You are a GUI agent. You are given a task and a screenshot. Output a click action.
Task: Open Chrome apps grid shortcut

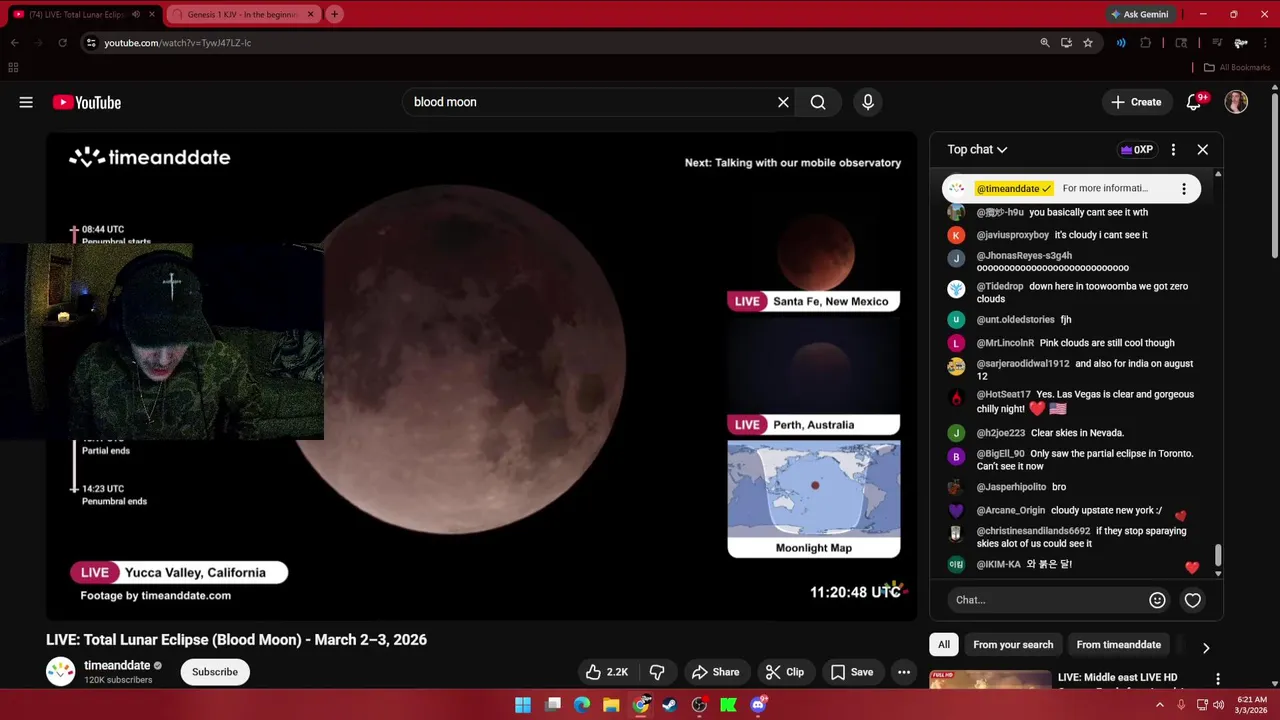(13, 68)
